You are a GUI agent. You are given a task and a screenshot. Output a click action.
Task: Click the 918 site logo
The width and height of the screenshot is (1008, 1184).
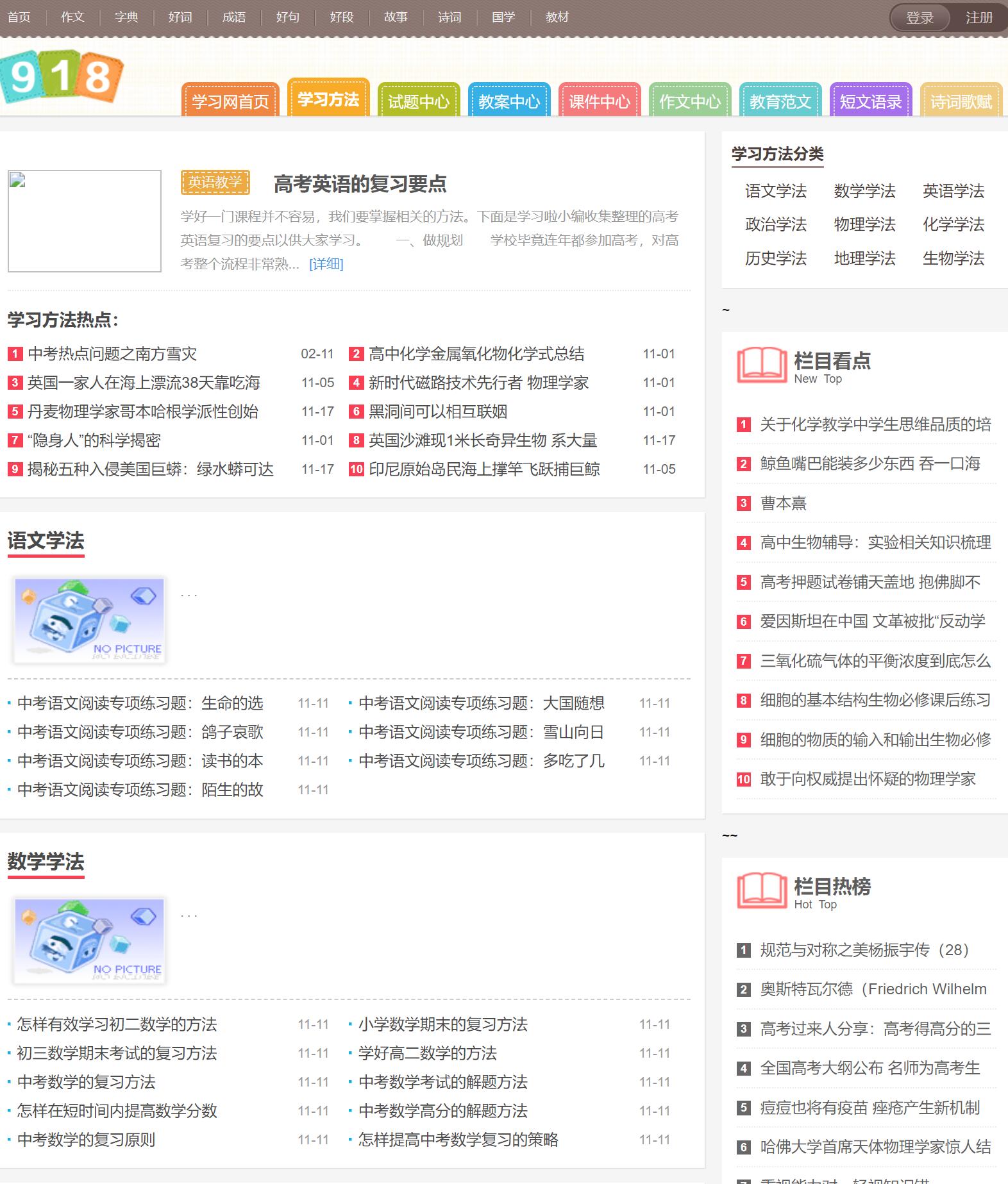click(x=62, y=77)
